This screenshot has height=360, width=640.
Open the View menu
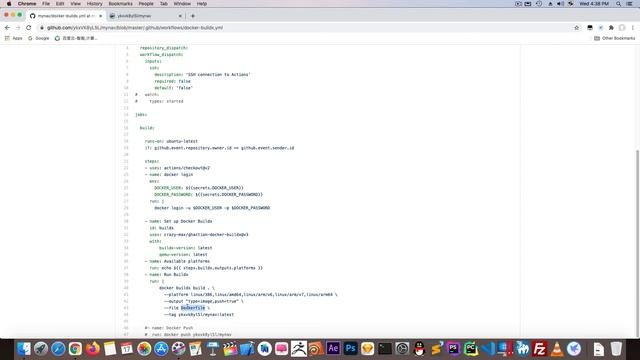tap(76, 4)
